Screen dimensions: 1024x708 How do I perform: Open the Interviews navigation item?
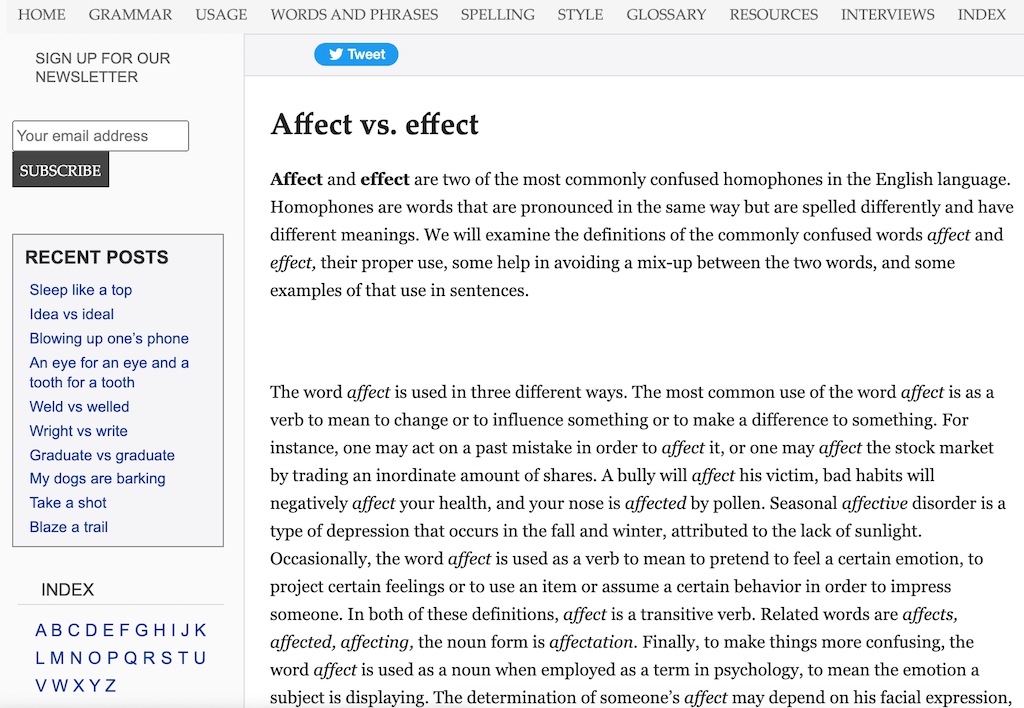887,15
